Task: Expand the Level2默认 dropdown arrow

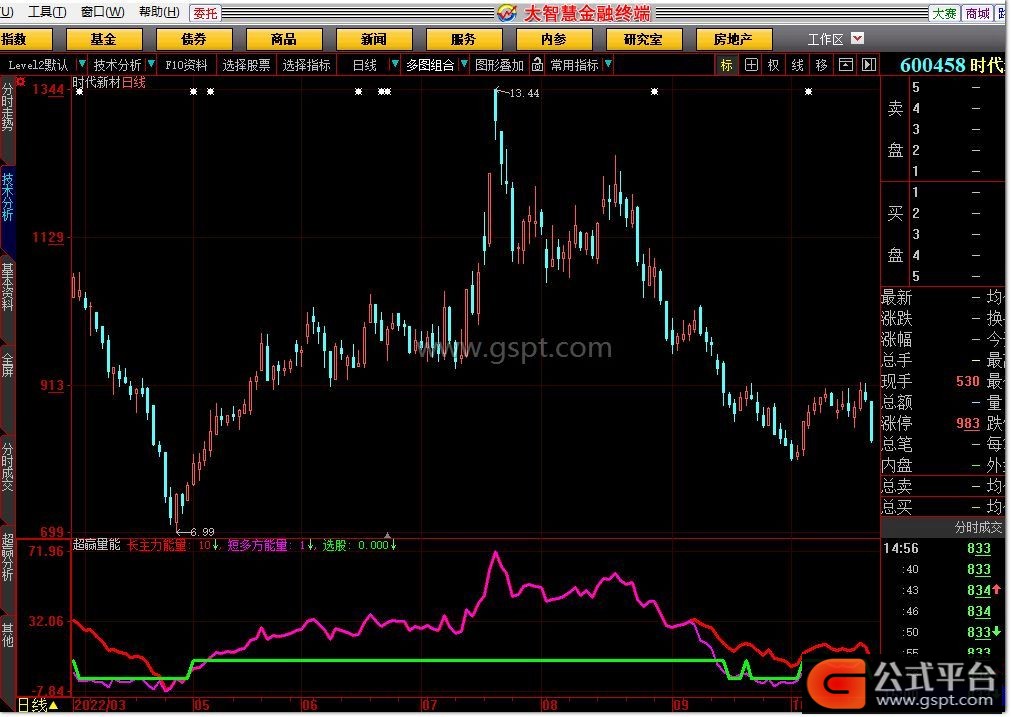Action: (x=82, y=65)
